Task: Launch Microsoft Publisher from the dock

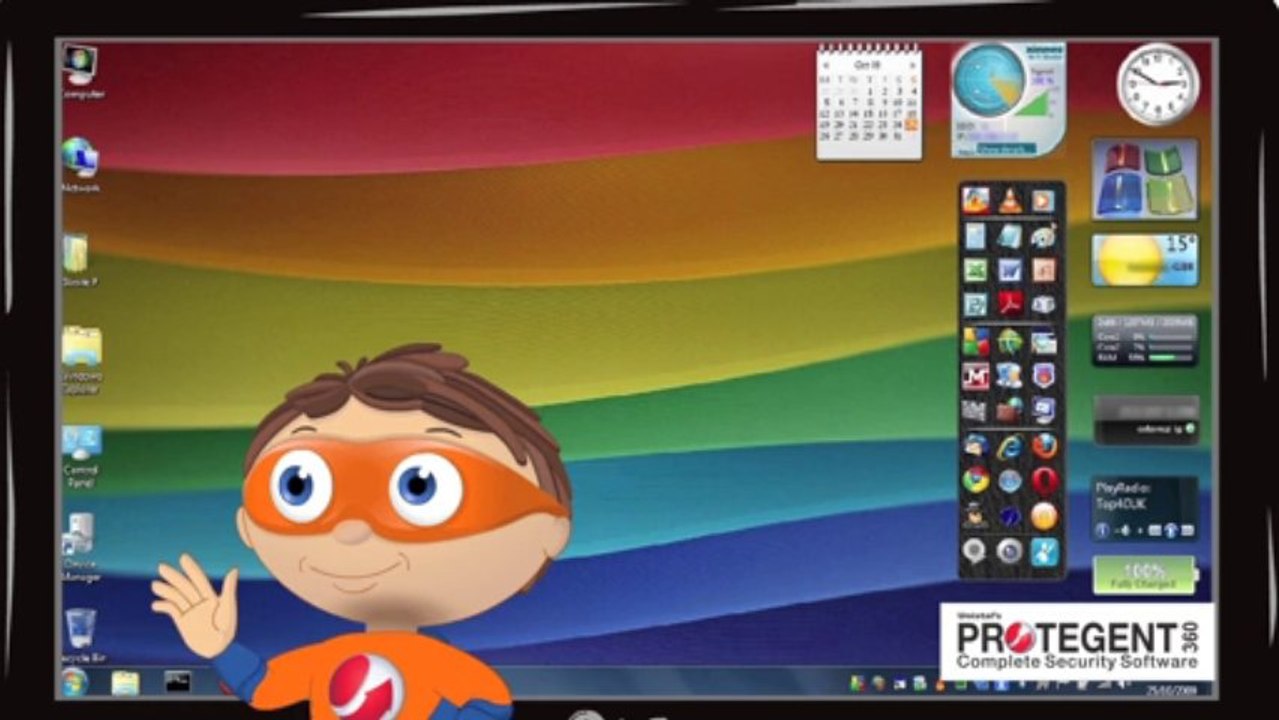Action: [975, 304]
